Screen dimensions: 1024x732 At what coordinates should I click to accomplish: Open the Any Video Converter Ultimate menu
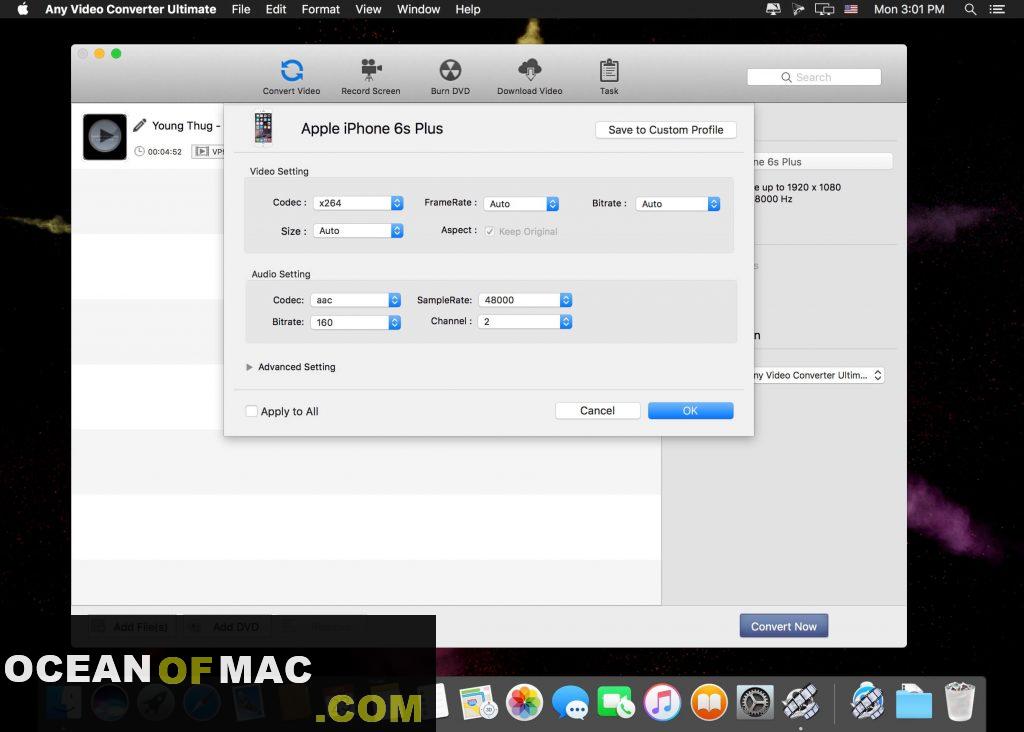coord(131,9)
